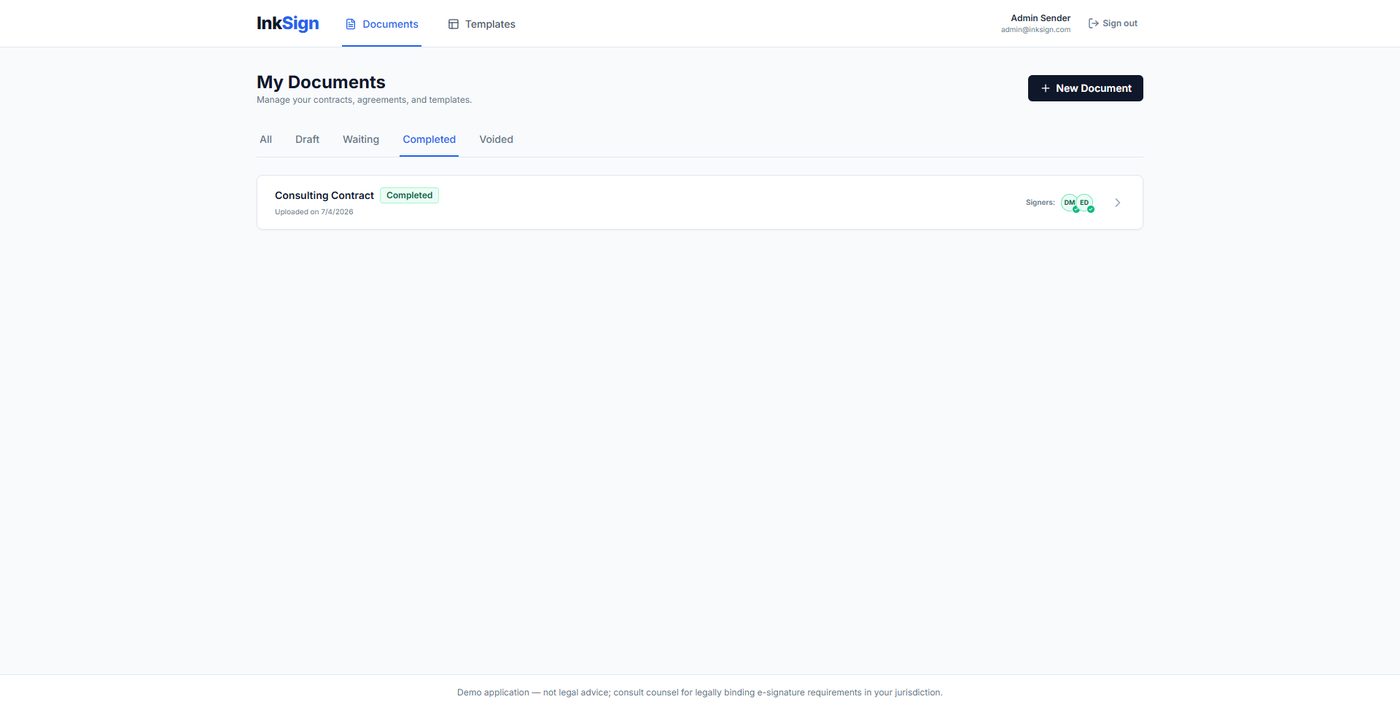
Task: Click the InkSign logo
Action: coord(288,23)
